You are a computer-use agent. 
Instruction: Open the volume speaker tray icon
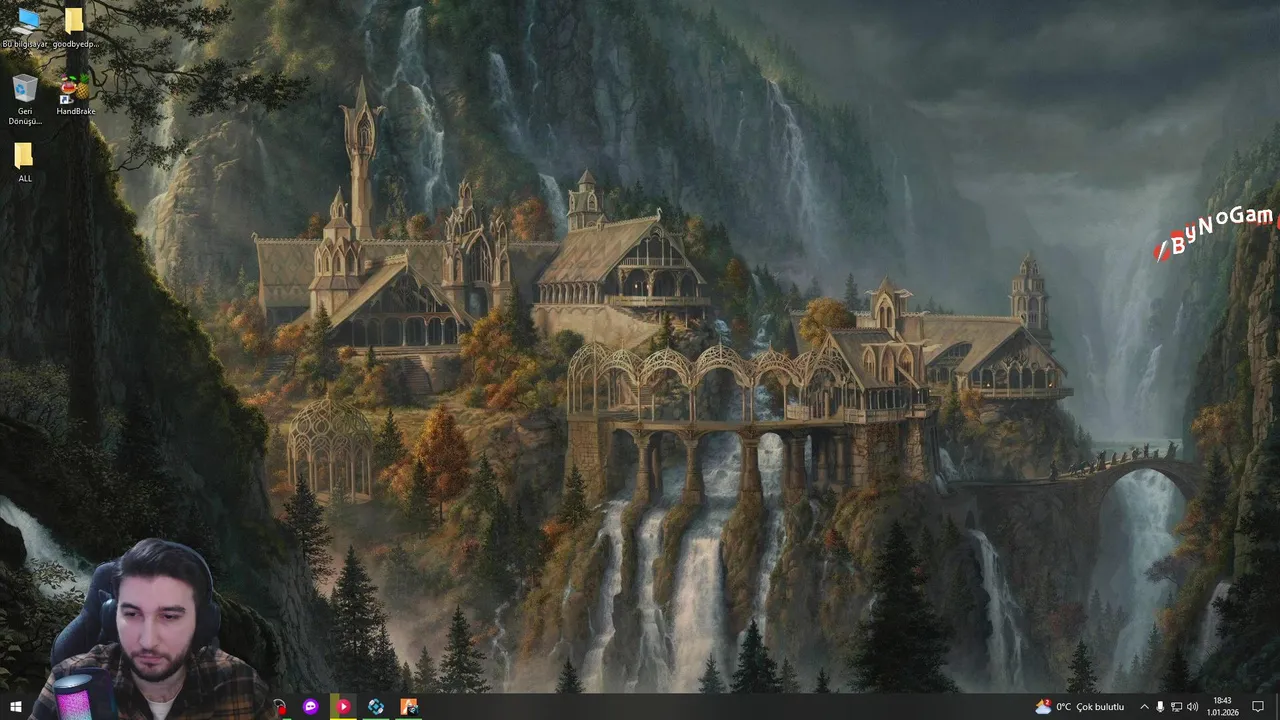click(1192, 707)
